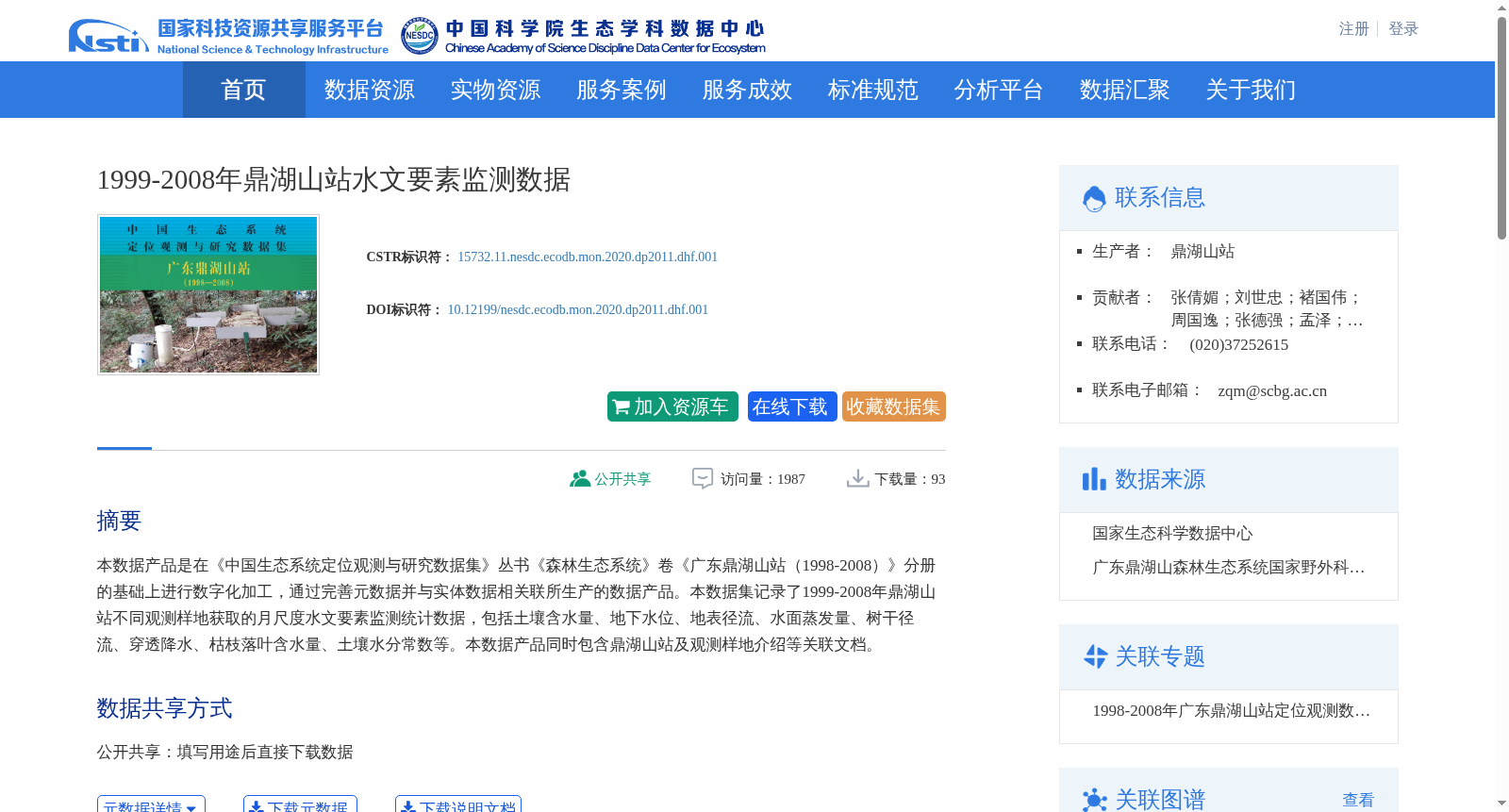
Task: Open the 国家生态科学数据中心 source link
Action: click(1172, 534)
